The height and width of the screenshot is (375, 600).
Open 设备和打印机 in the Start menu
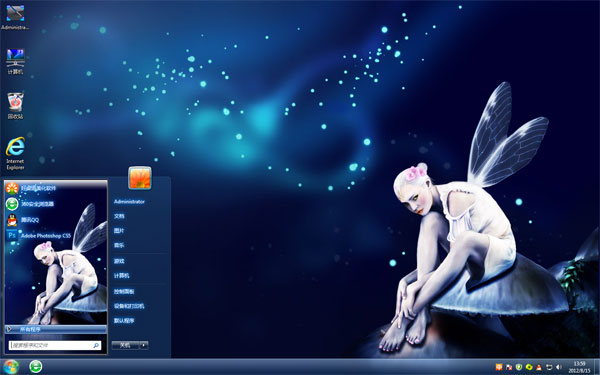[129, 306]
